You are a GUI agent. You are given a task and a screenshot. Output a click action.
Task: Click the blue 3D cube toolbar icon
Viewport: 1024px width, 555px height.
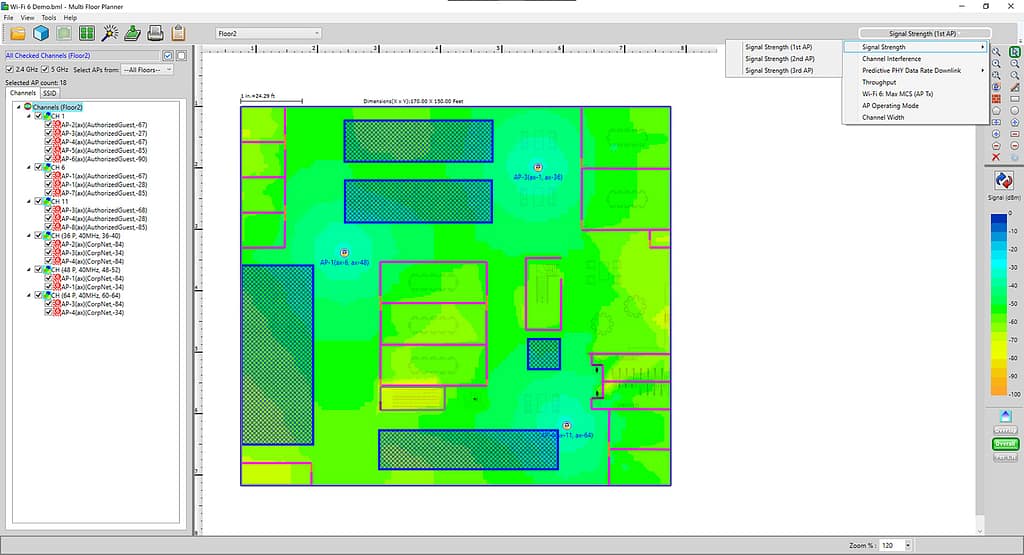point(41,33)
